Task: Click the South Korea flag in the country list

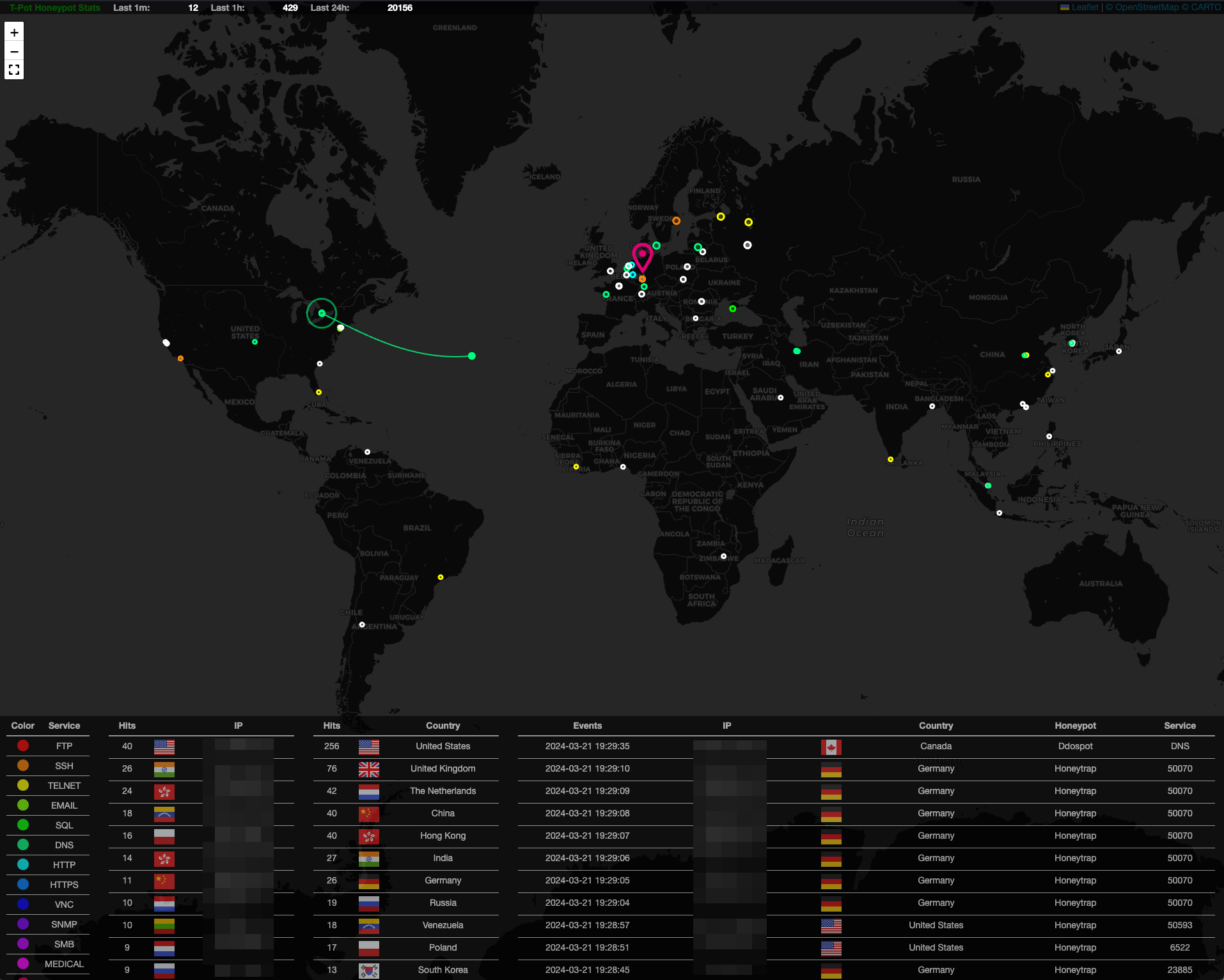Action: 368,970
